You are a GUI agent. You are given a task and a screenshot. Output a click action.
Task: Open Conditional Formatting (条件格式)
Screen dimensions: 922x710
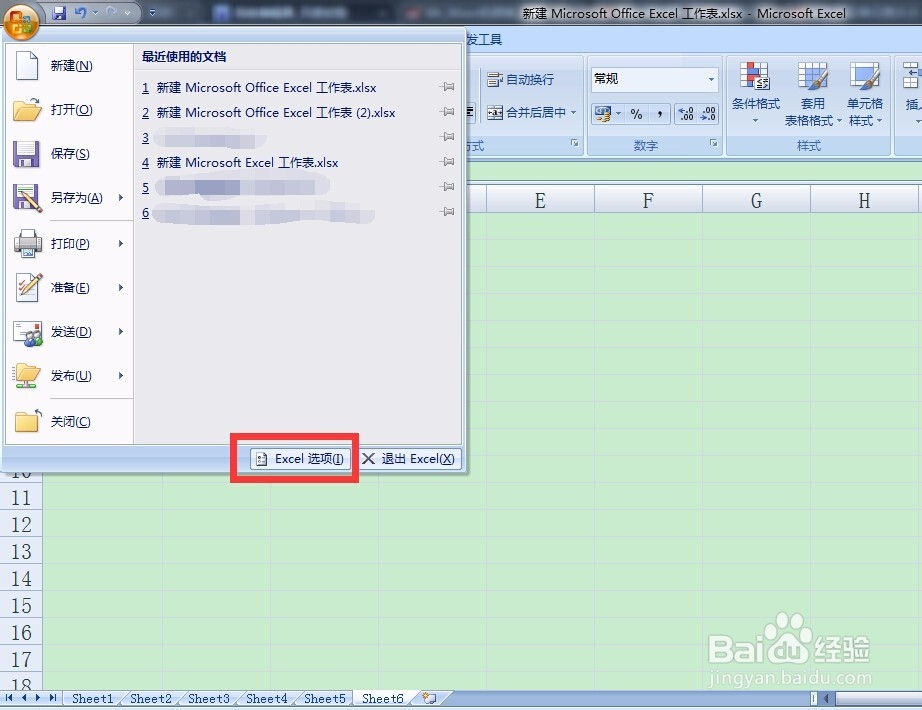click(x=756, y=93)
